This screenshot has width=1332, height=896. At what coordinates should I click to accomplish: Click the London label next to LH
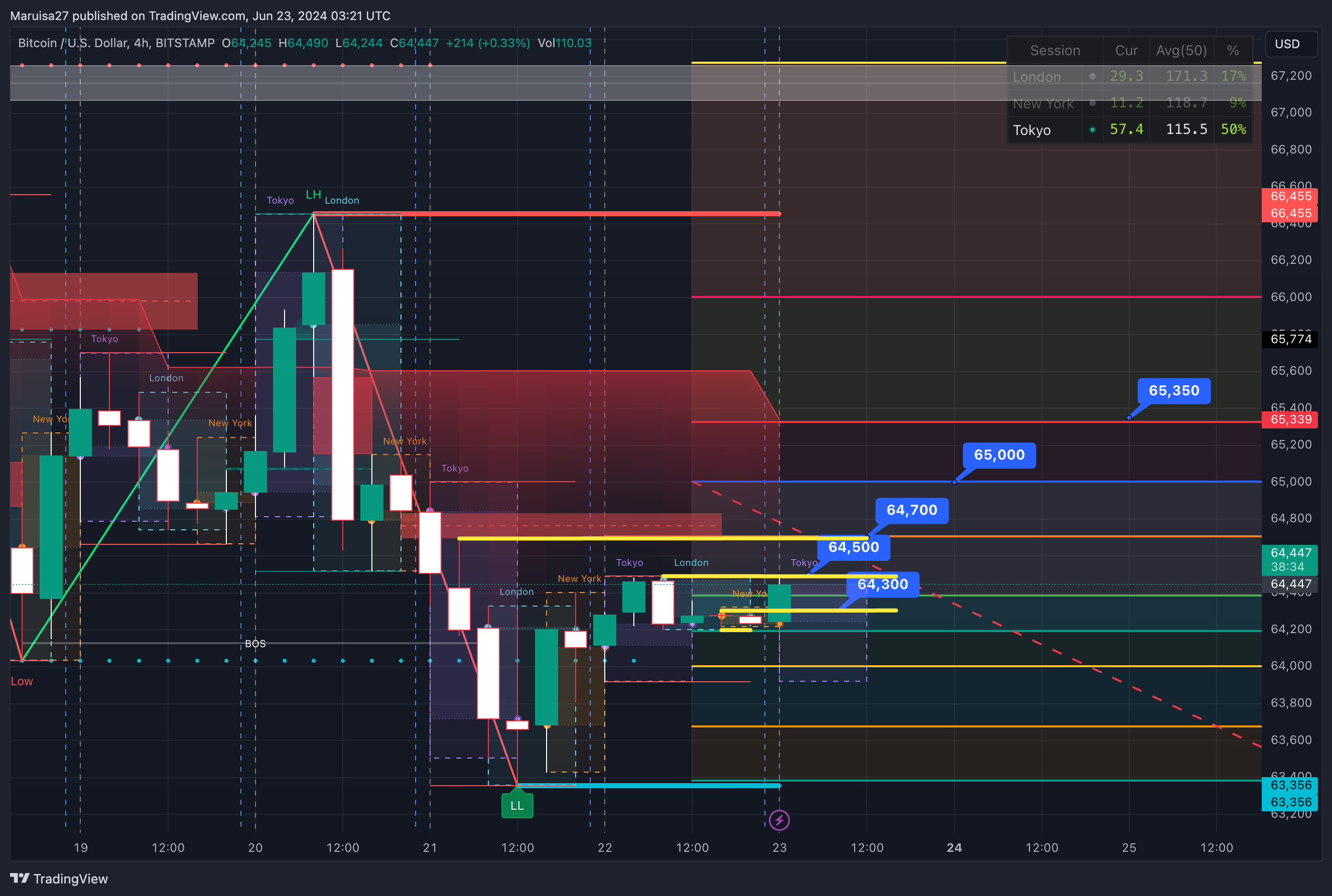(342, 200)
